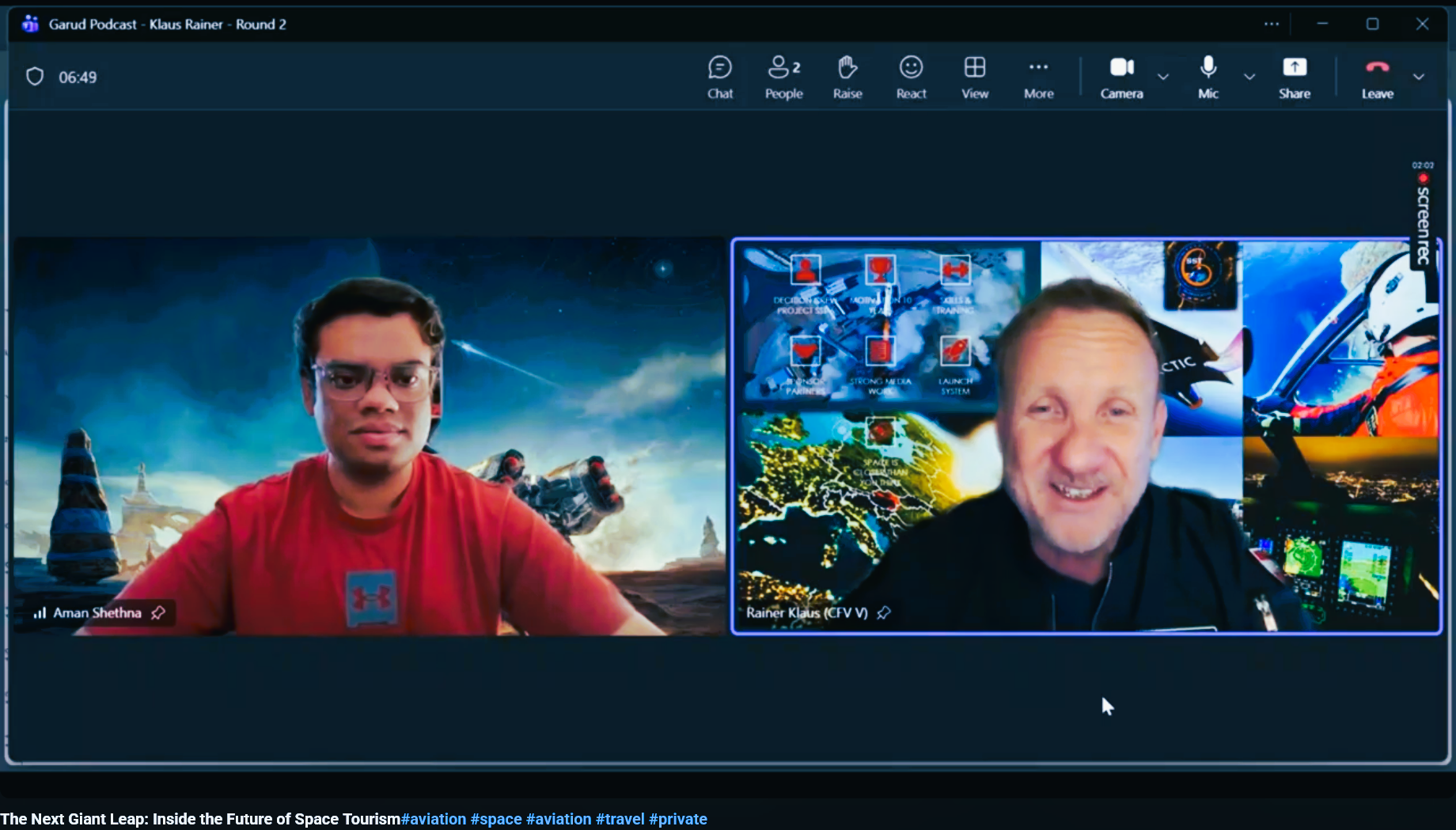Open the Chat panel
This screenshot has width=1456, height=830.
coord(719,78)
